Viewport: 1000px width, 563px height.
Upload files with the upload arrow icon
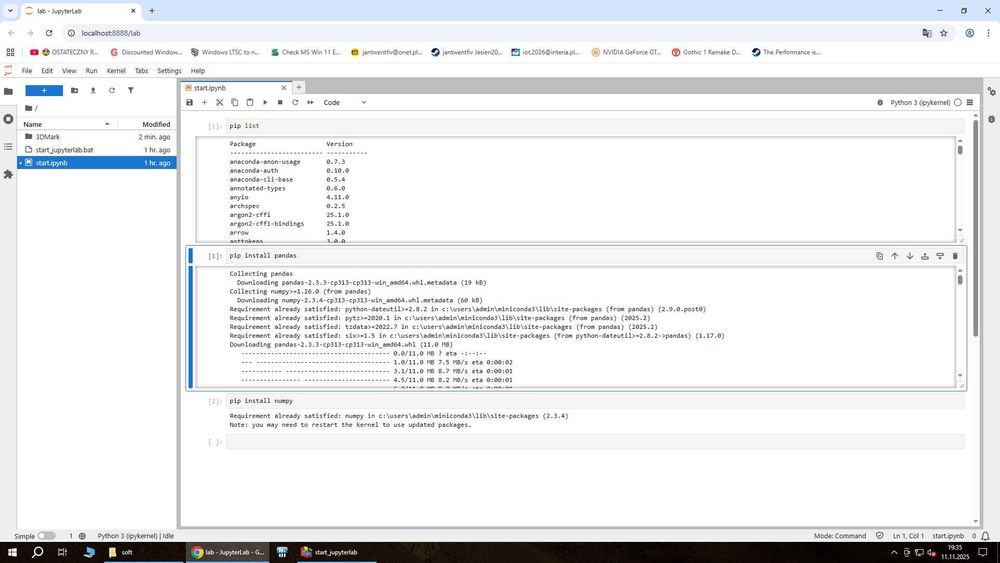click(x=93, y=91)
